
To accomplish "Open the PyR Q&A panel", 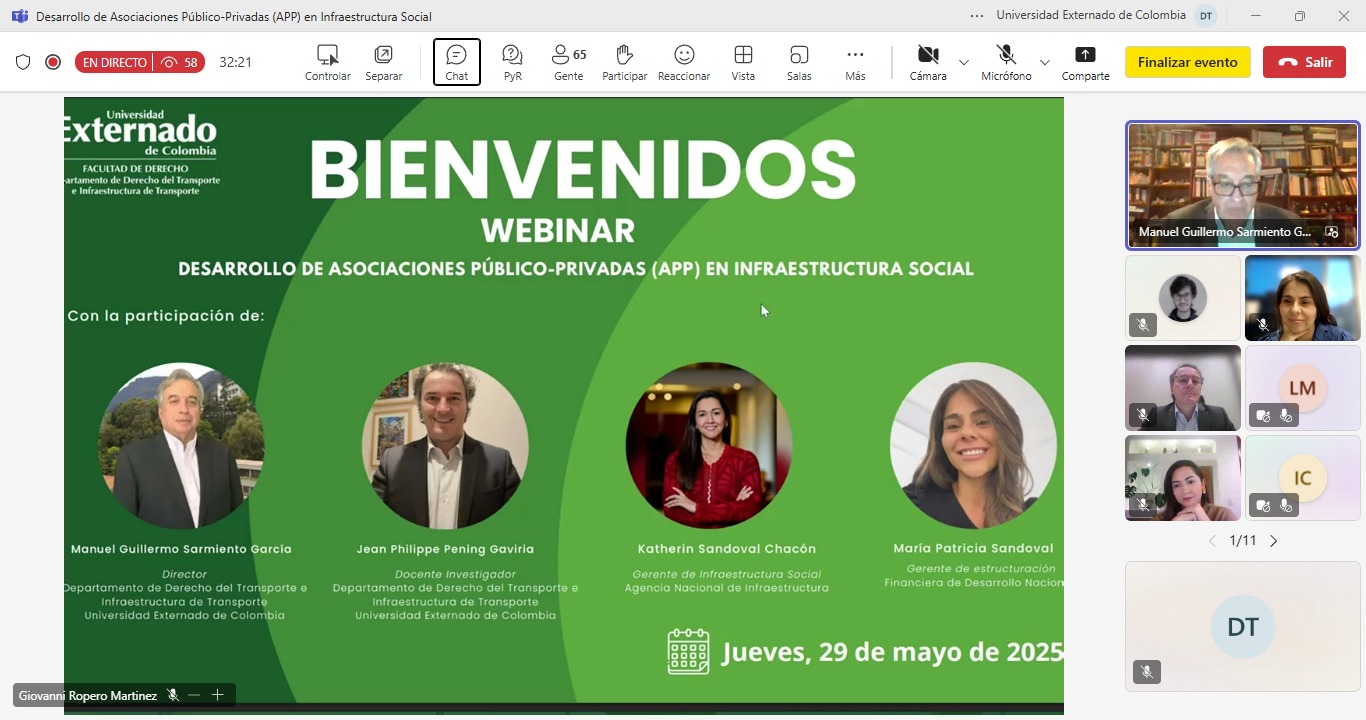I will pyautogui.click(x=512, y=62).
